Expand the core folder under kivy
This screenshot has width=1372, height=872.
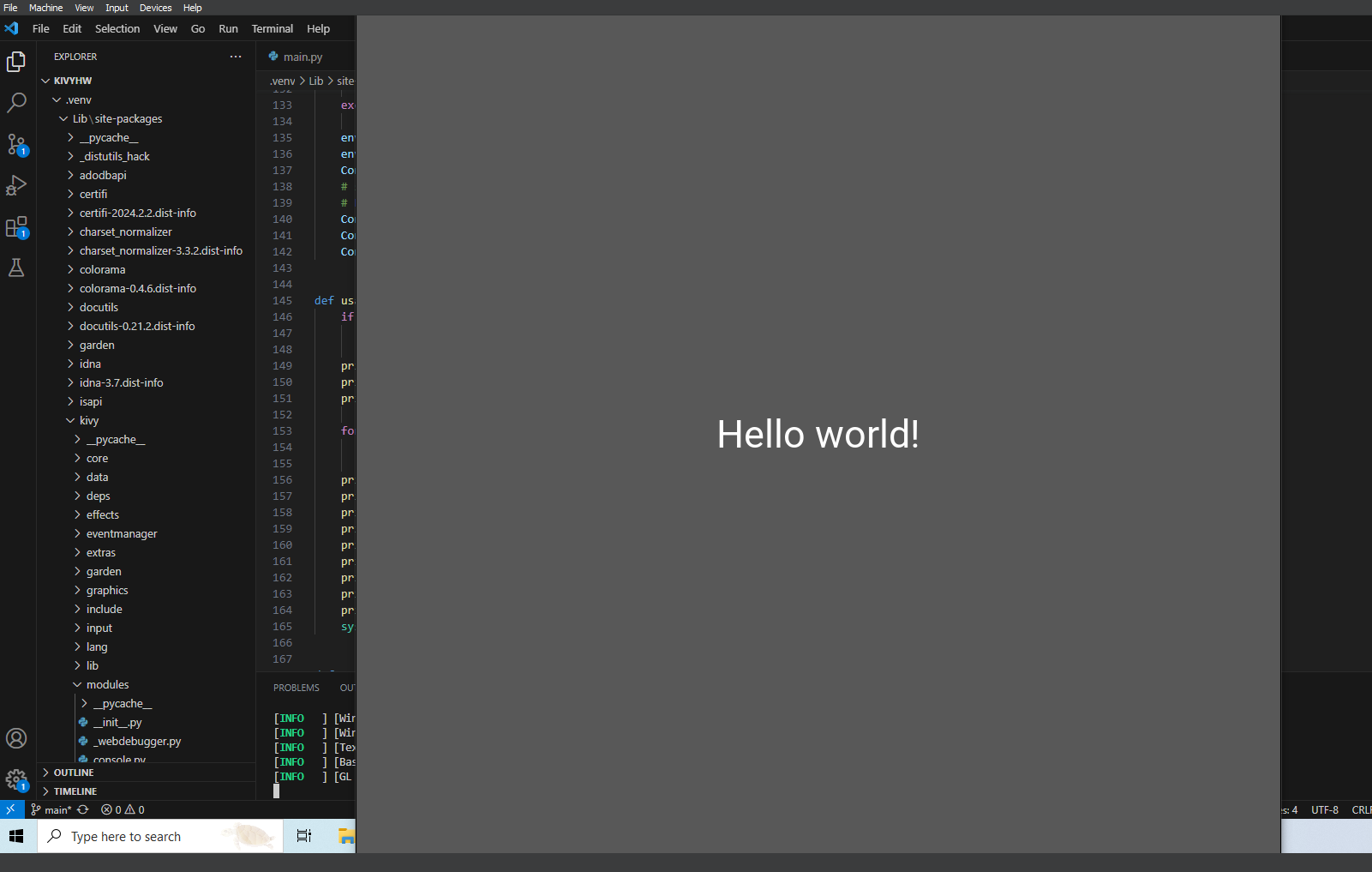[x=97, y=458]
